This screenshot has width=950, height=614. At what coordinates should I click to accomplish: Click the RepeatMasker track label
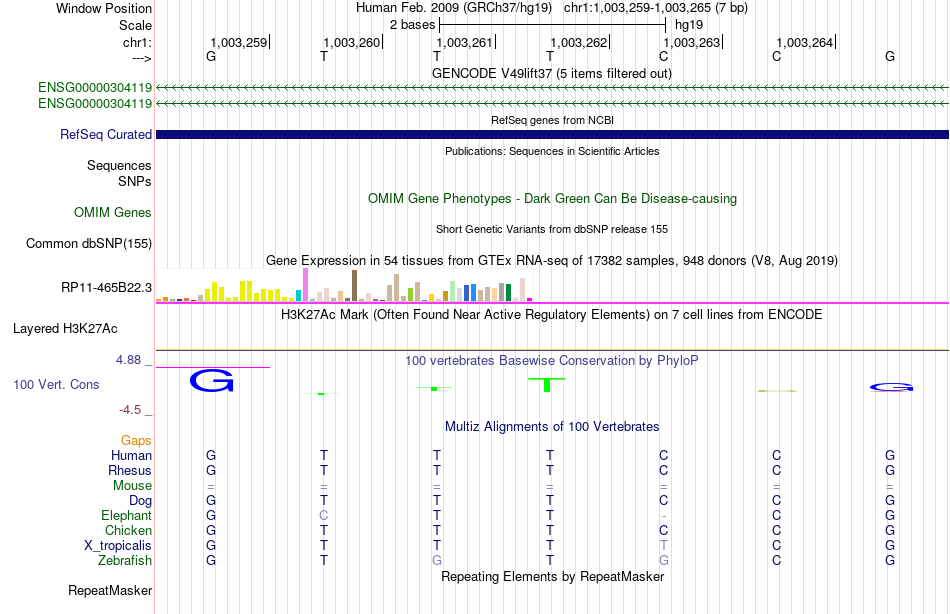[110, 590]
